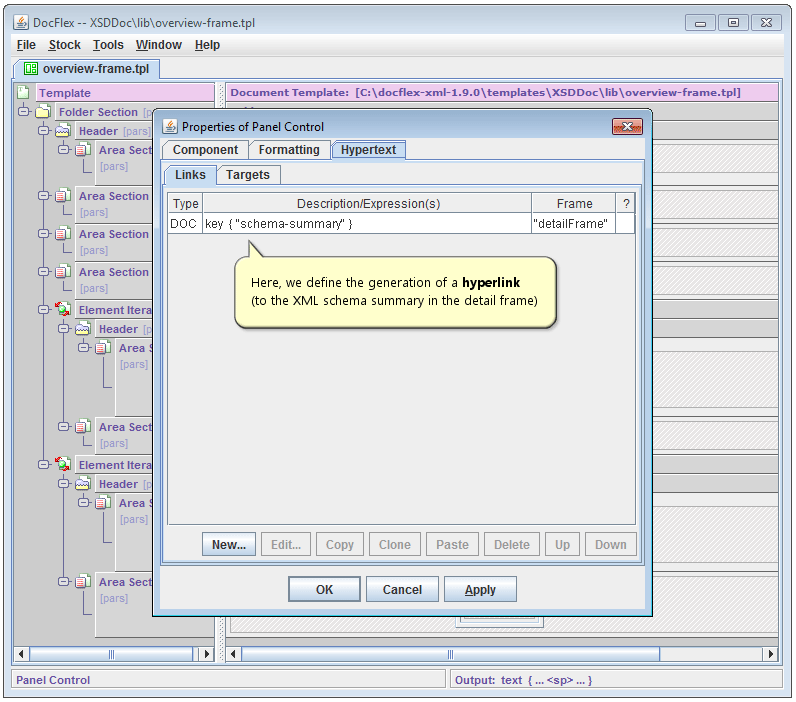Switch to the Component tab
This screenshot has width=796, height=702.
pos(205,150)
